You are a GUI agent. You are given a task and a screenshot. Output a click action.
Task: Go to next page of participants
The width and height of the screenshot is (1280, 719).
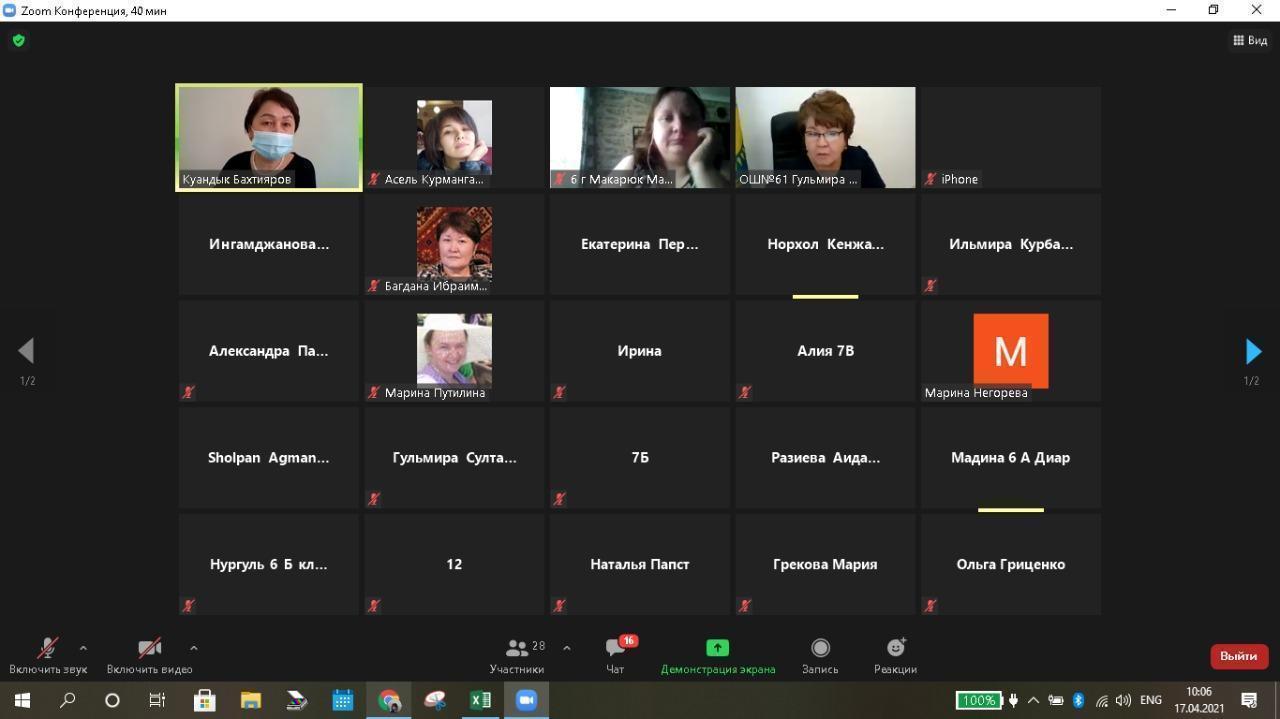(x=1252, y=351)
